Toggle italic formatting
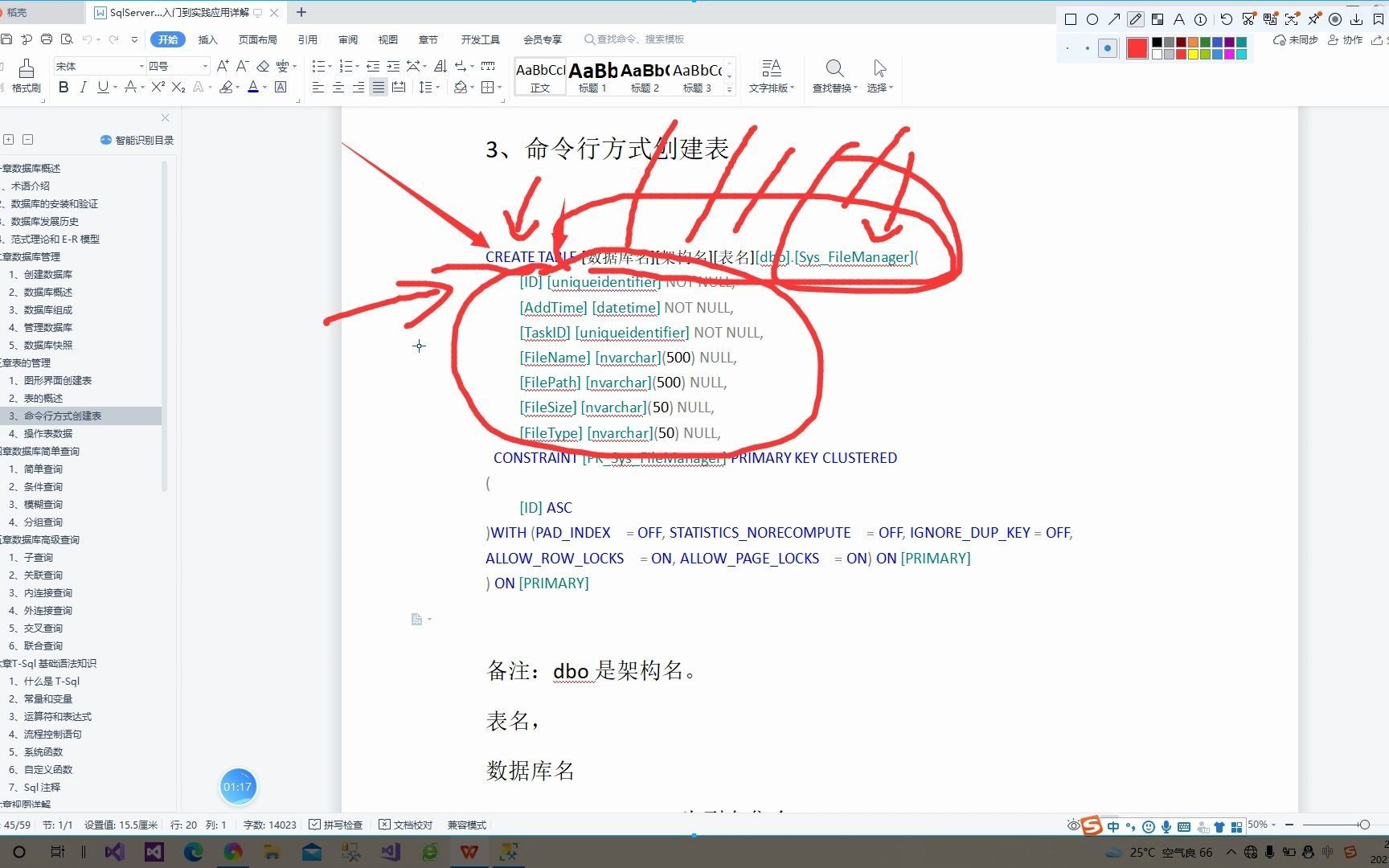Screen dimensions: 1389x868 pos(83,87)
